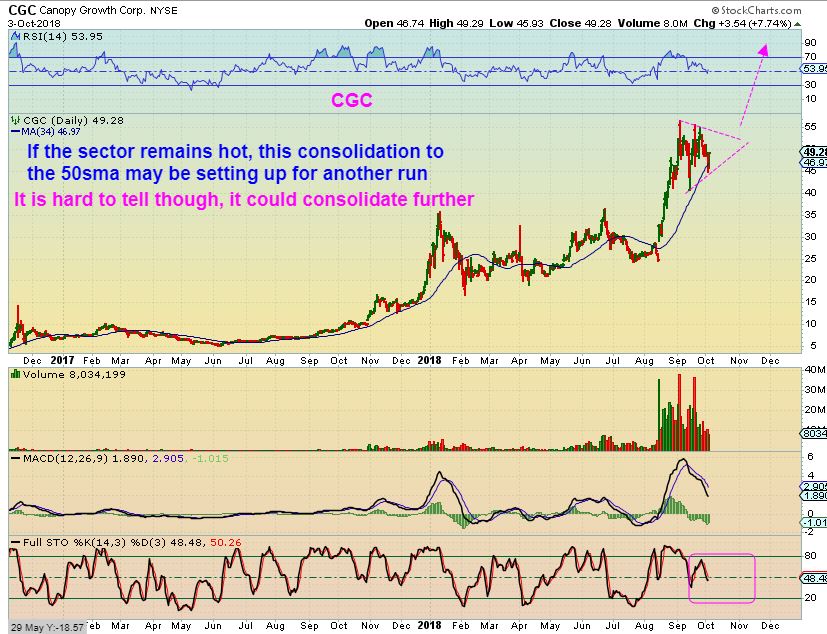Click the 80 level on the stochastic axis
The image size is (827, 634).
811,555
